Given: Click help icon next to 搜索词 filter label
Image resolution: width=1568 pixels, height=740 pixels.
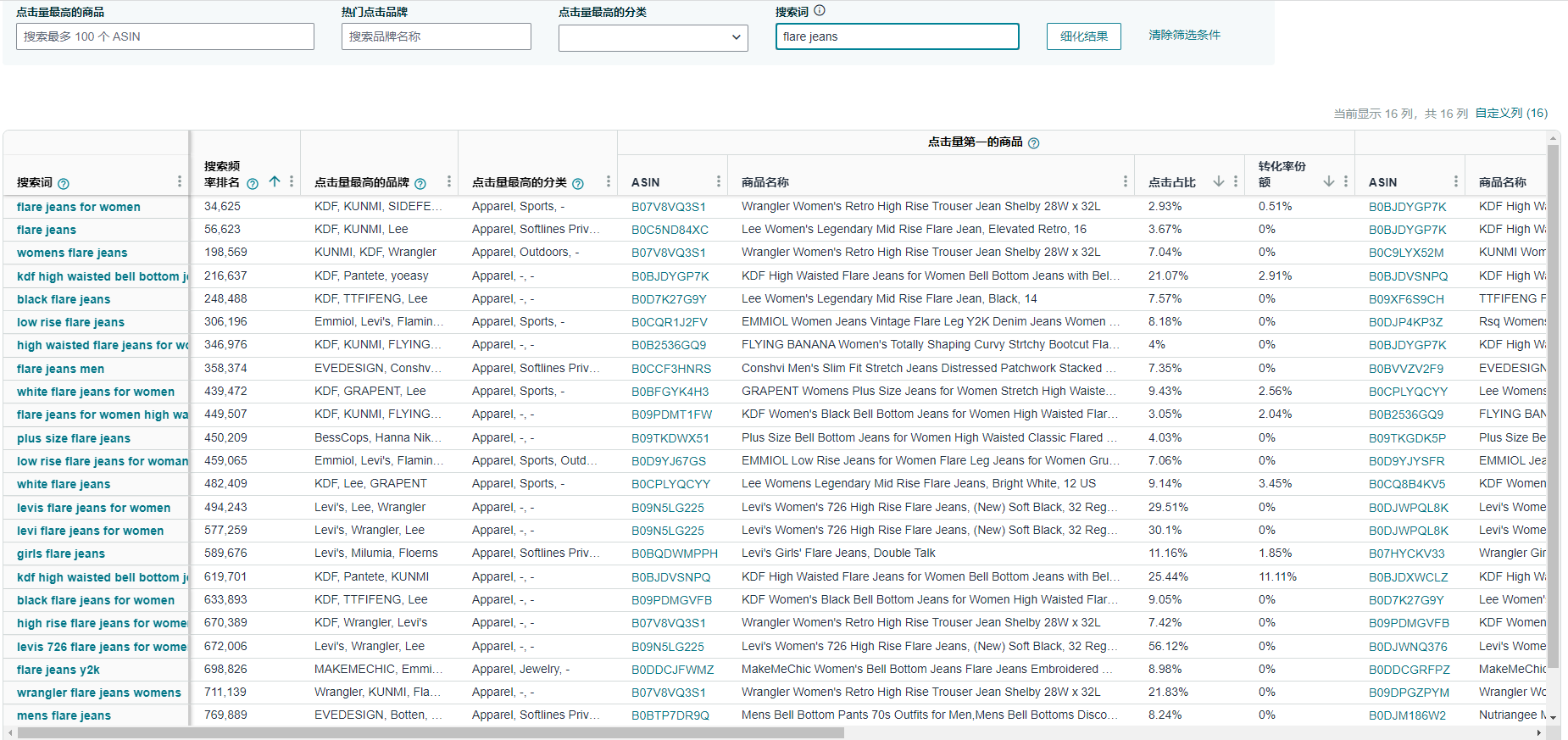Looking at the screenshot, I should [x=820, y=11].
